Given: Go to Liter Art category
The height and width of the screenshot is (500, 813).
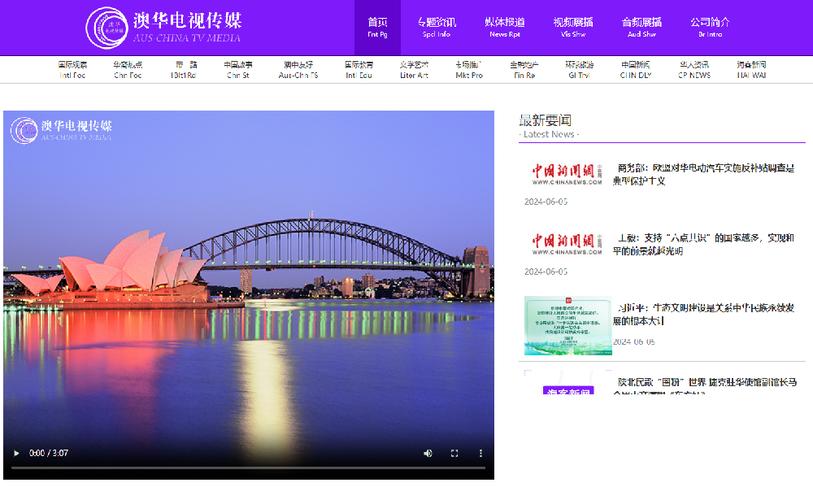Looking at the screenshot, I should tap(414, 70).
